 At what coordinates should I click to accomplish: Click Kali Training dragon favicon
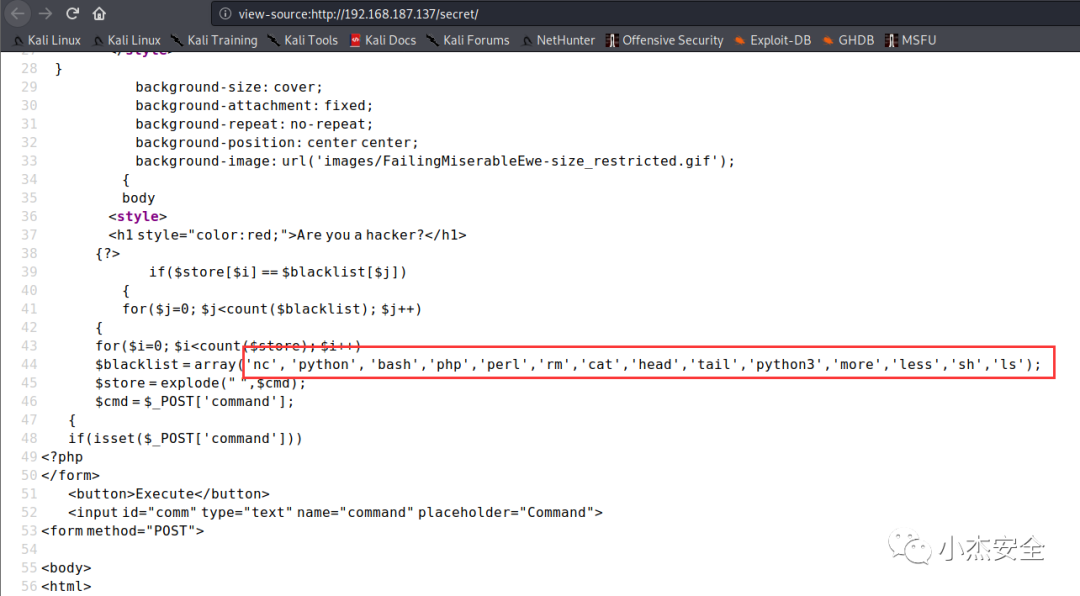[177, 41]
